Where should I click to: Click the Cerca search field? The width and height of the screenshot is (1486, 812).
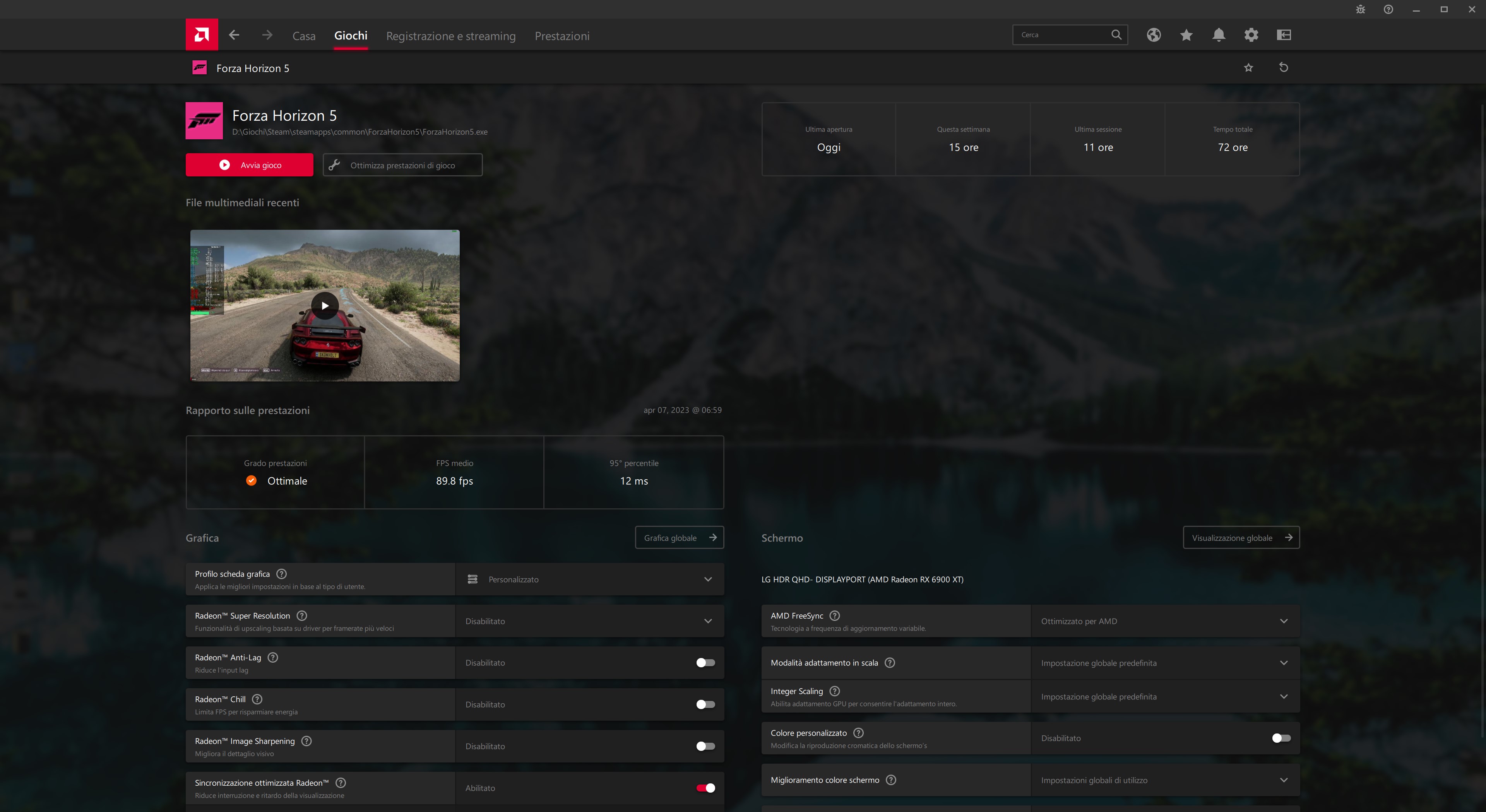[1061, 34]
